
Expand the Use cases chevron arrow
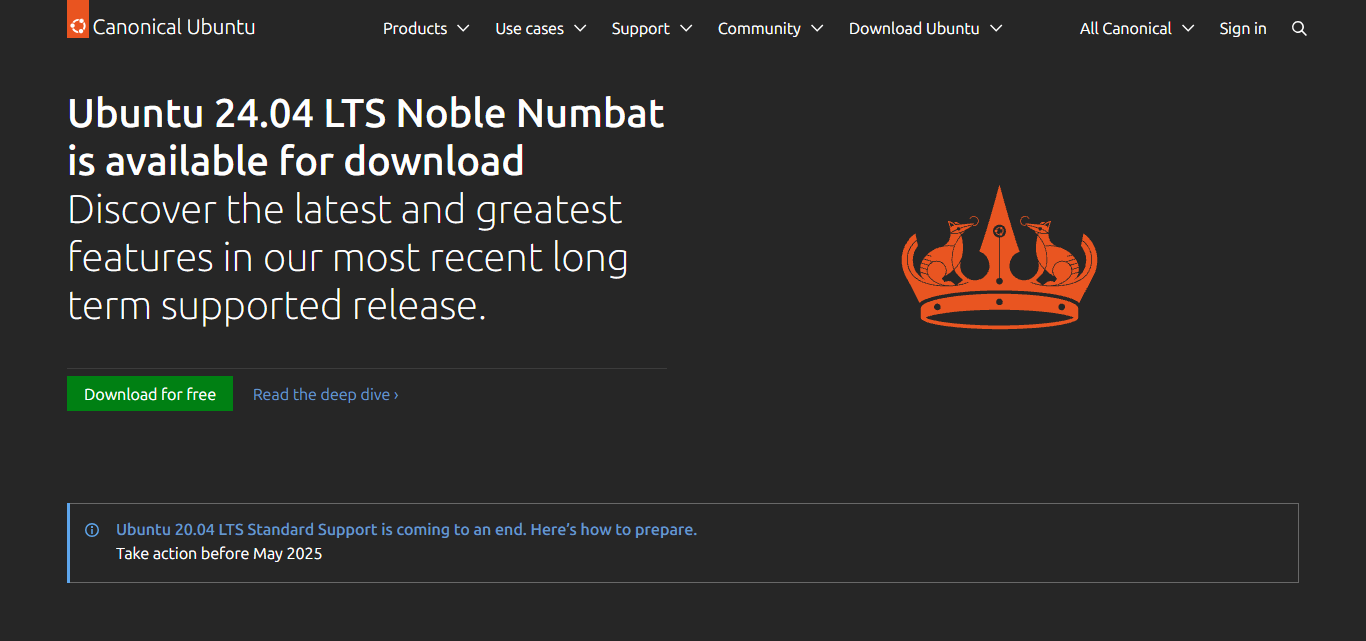click(x=580, y=29)
